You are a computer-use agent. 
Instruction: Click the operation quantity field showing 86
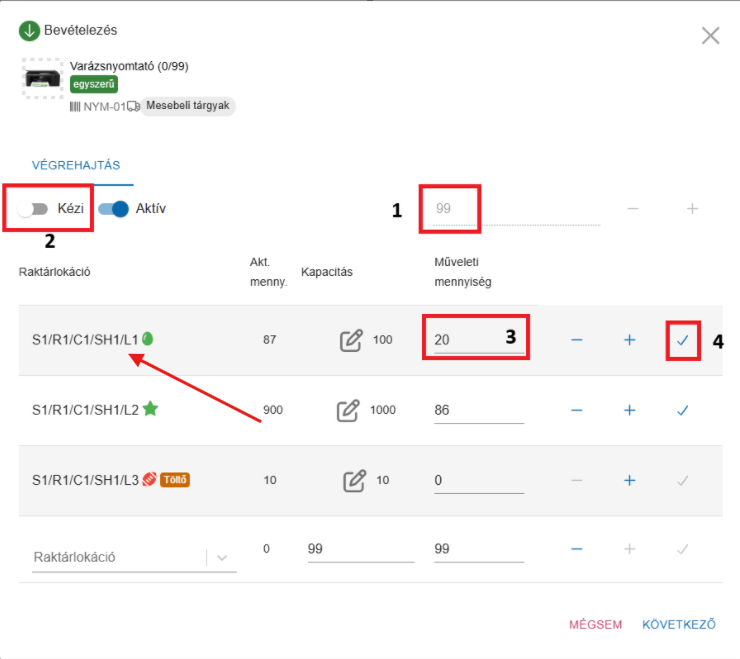click(x=478, y=410)
